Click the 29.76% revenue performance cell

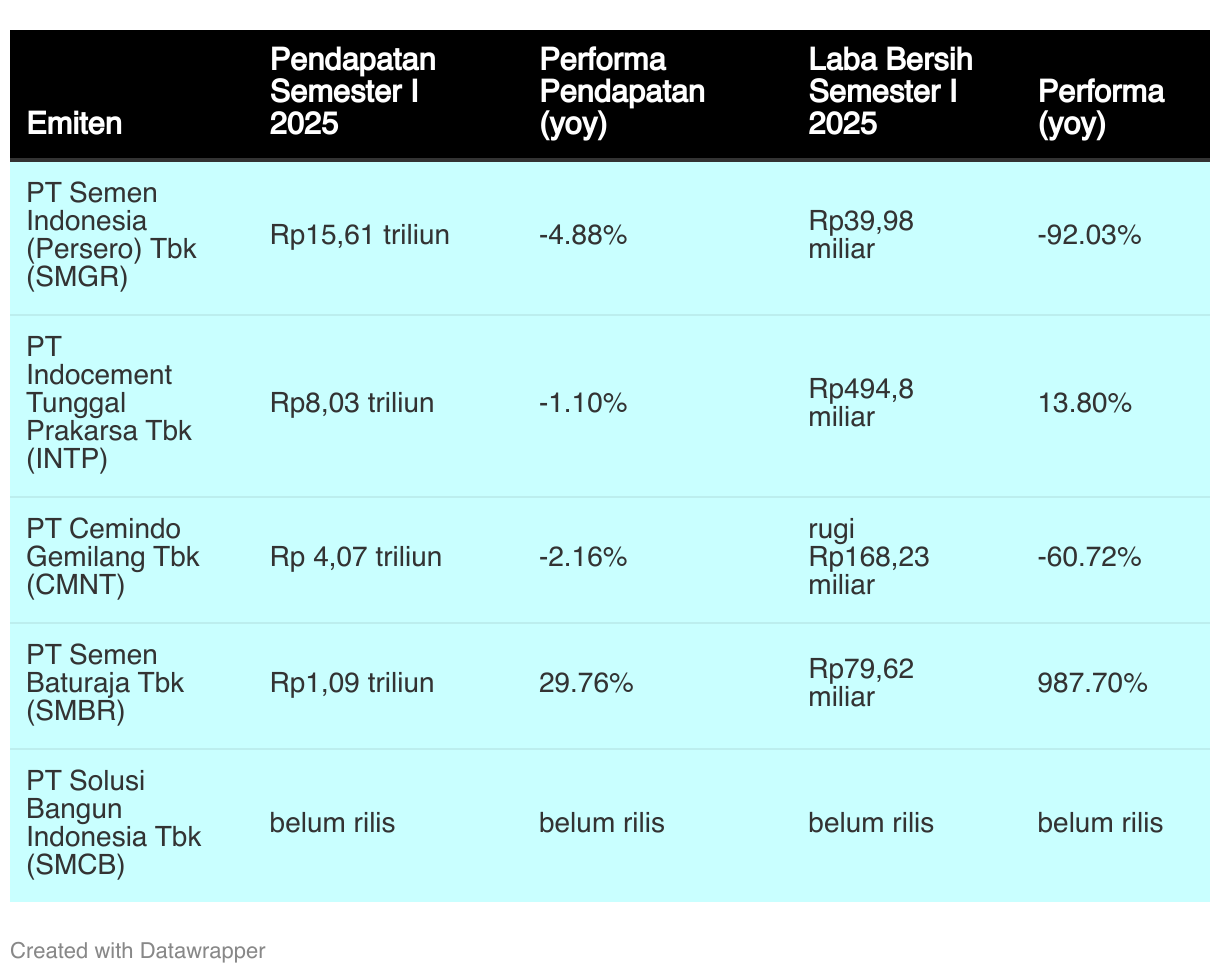click(586, 683)
